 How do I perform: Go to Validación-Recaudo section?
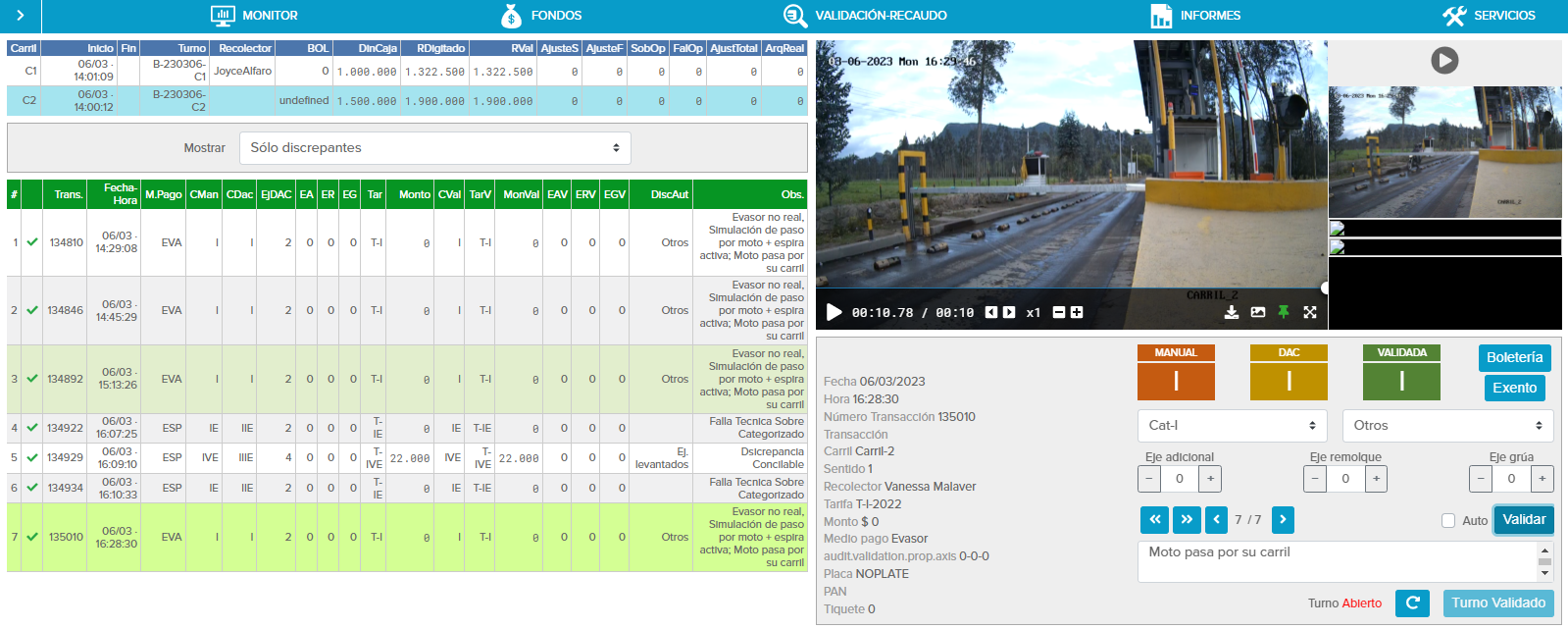click(x=865, y=16)
